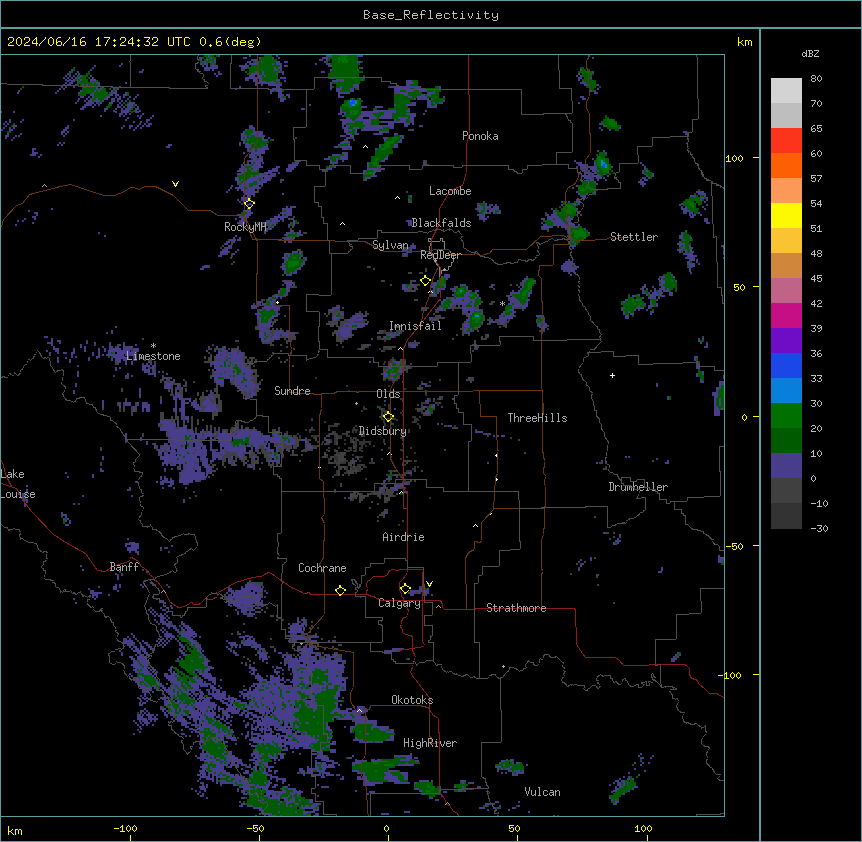Screen dimensions: 862x842
Task: Click the Olds town label
Action: click(388, 394)
